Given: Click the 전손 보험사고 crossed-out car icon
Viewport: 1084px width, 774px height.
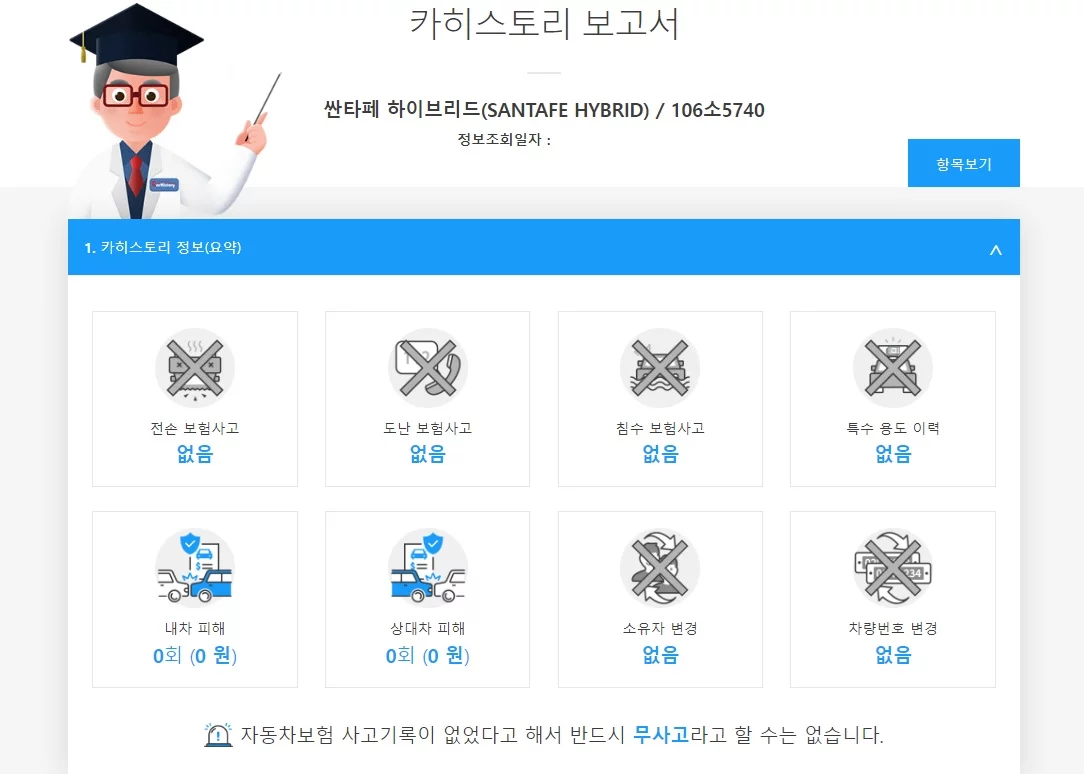Looking at the screenshot, I should [x=195, y=368].
